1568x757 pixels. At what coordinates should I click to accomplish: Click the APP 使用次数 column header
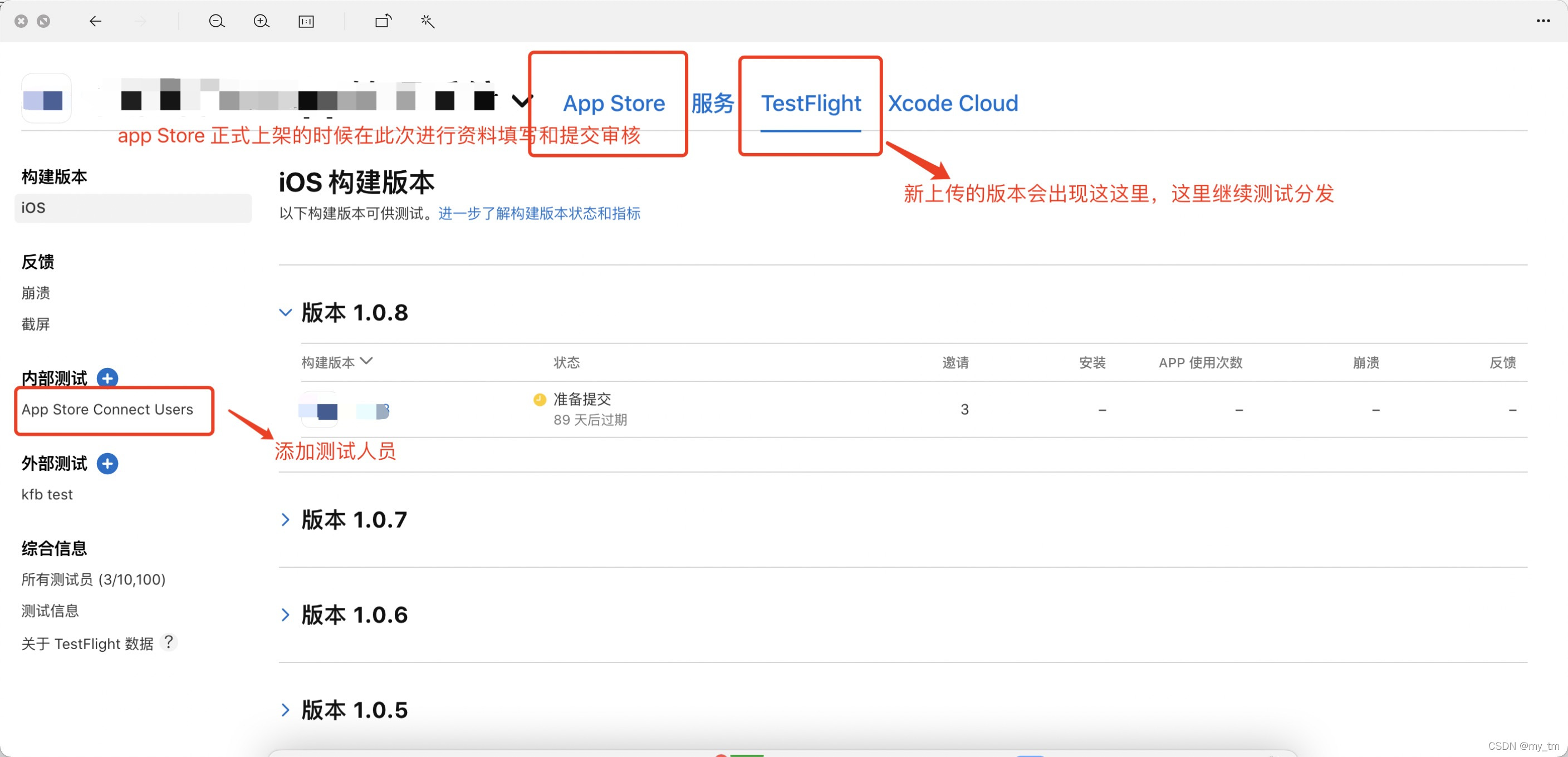click(1200, 363)
